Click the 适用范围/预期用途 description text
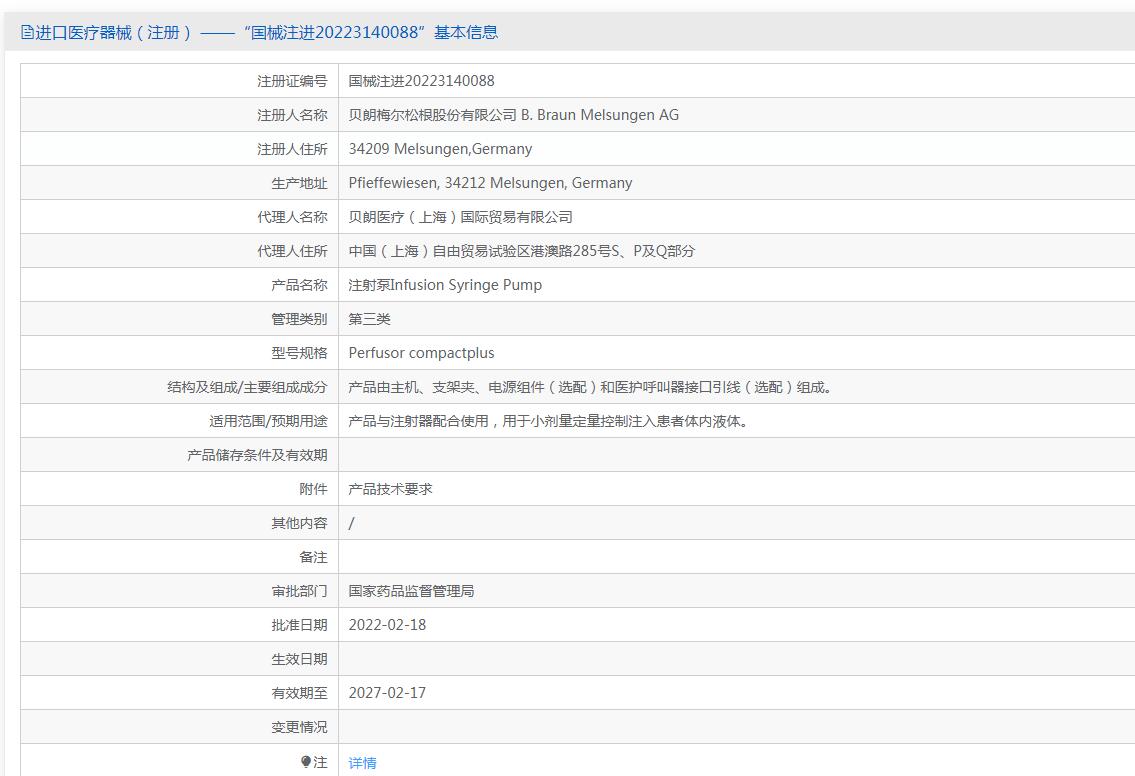This screenshot has width=1135, height=776. tap(548, 421)
